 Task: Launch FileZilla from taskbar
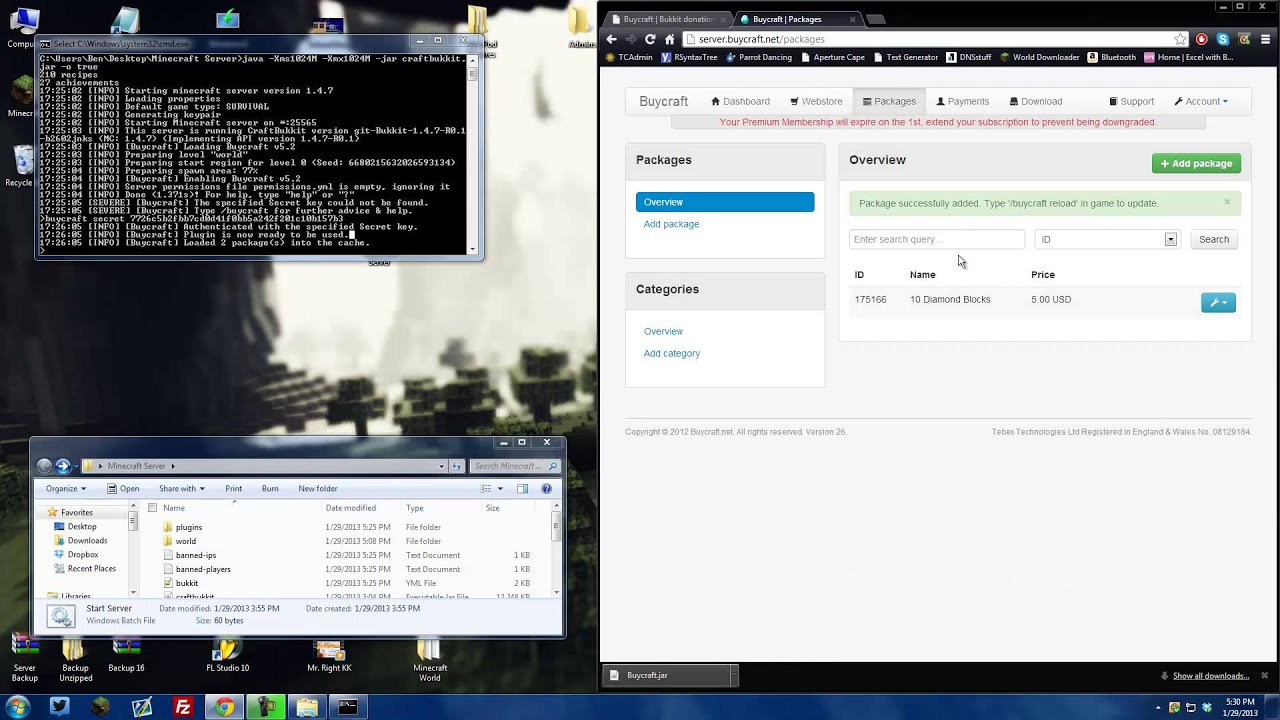click(x=183, y=707)
